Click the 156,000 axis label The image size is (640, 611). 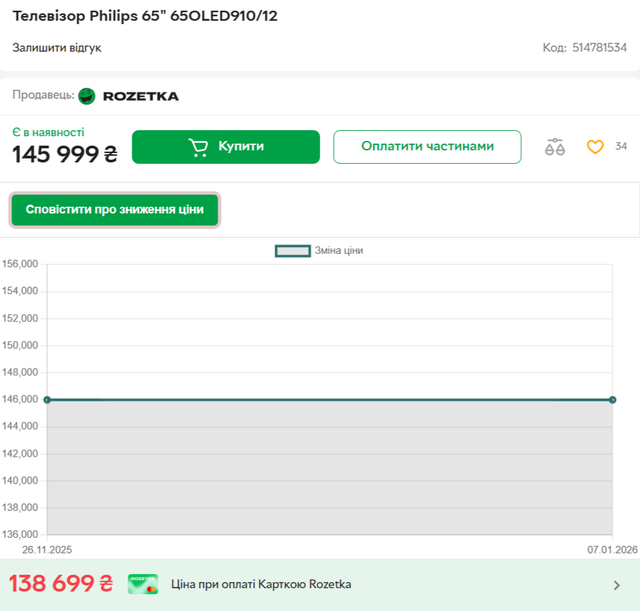pyautogui.click(x=20, y=264)
